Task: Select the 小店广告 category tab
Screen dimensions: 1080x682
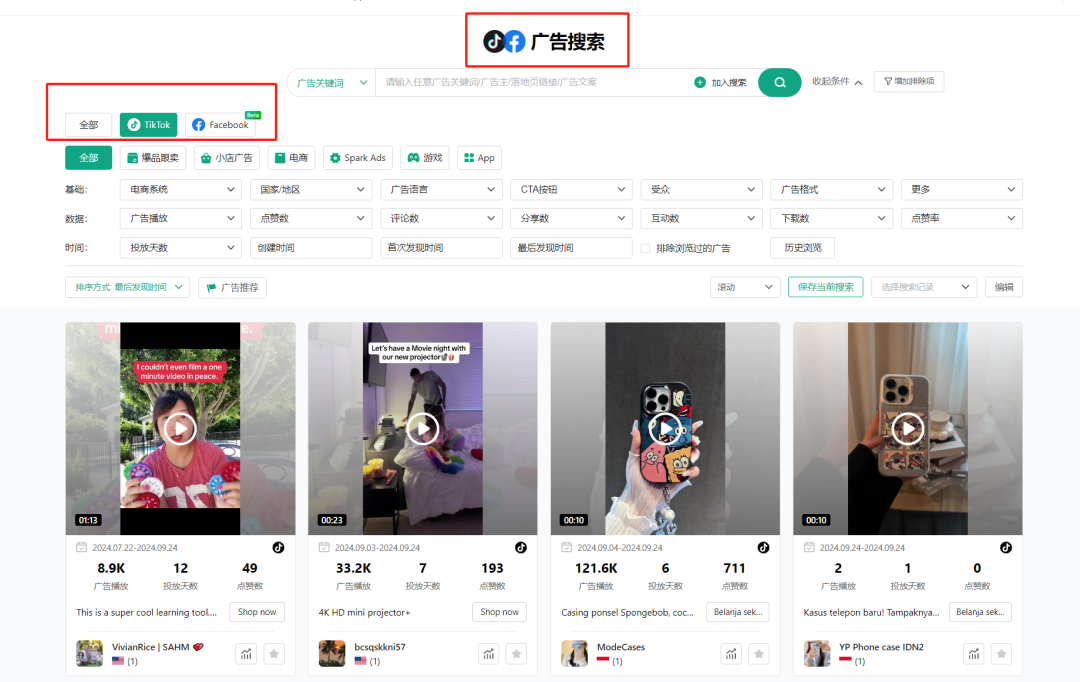Action: (x=227, y=158)
